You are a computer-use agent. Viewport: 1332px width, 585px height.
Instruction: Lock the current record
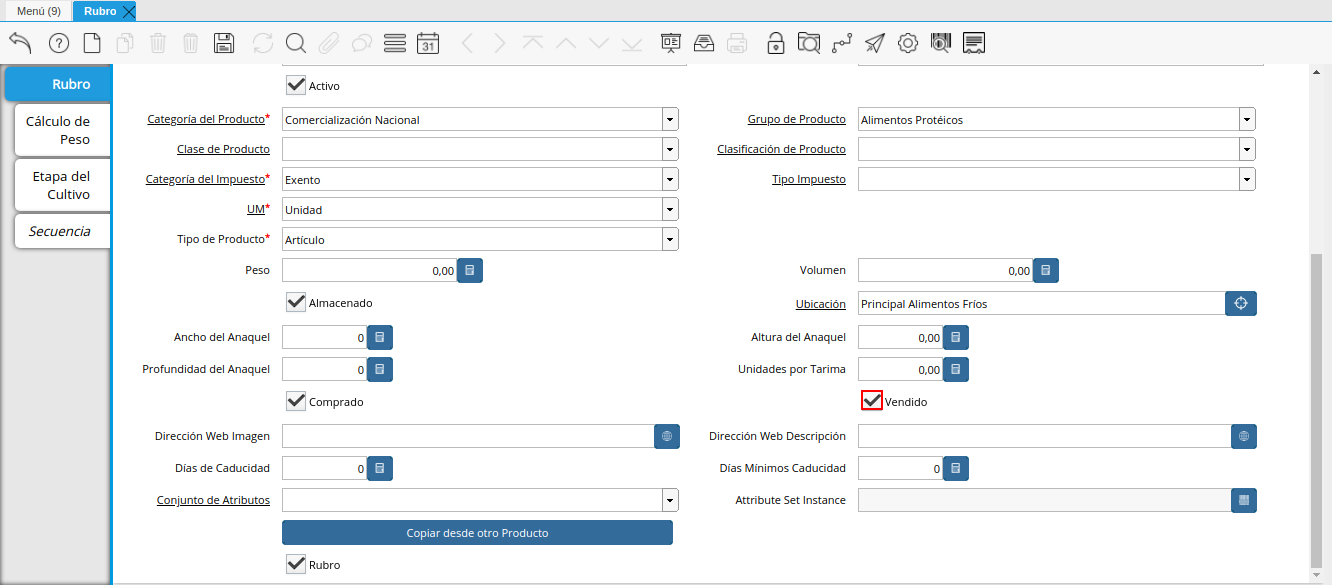(x=775, y=43)
